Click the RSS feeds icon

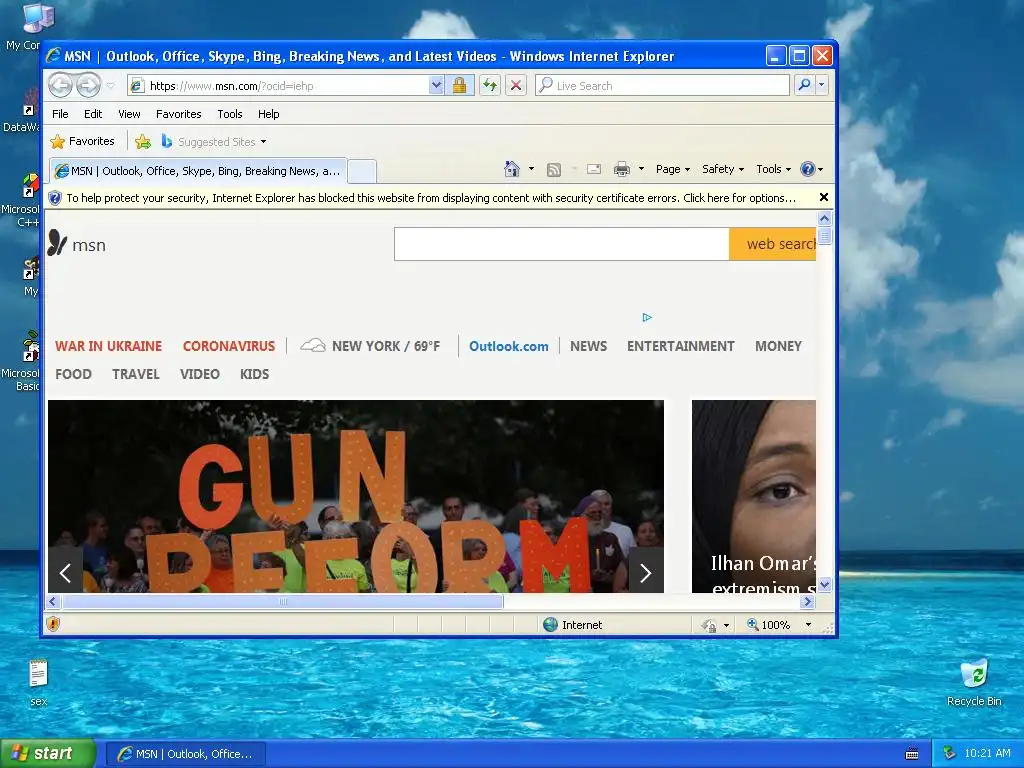point(554,170)
